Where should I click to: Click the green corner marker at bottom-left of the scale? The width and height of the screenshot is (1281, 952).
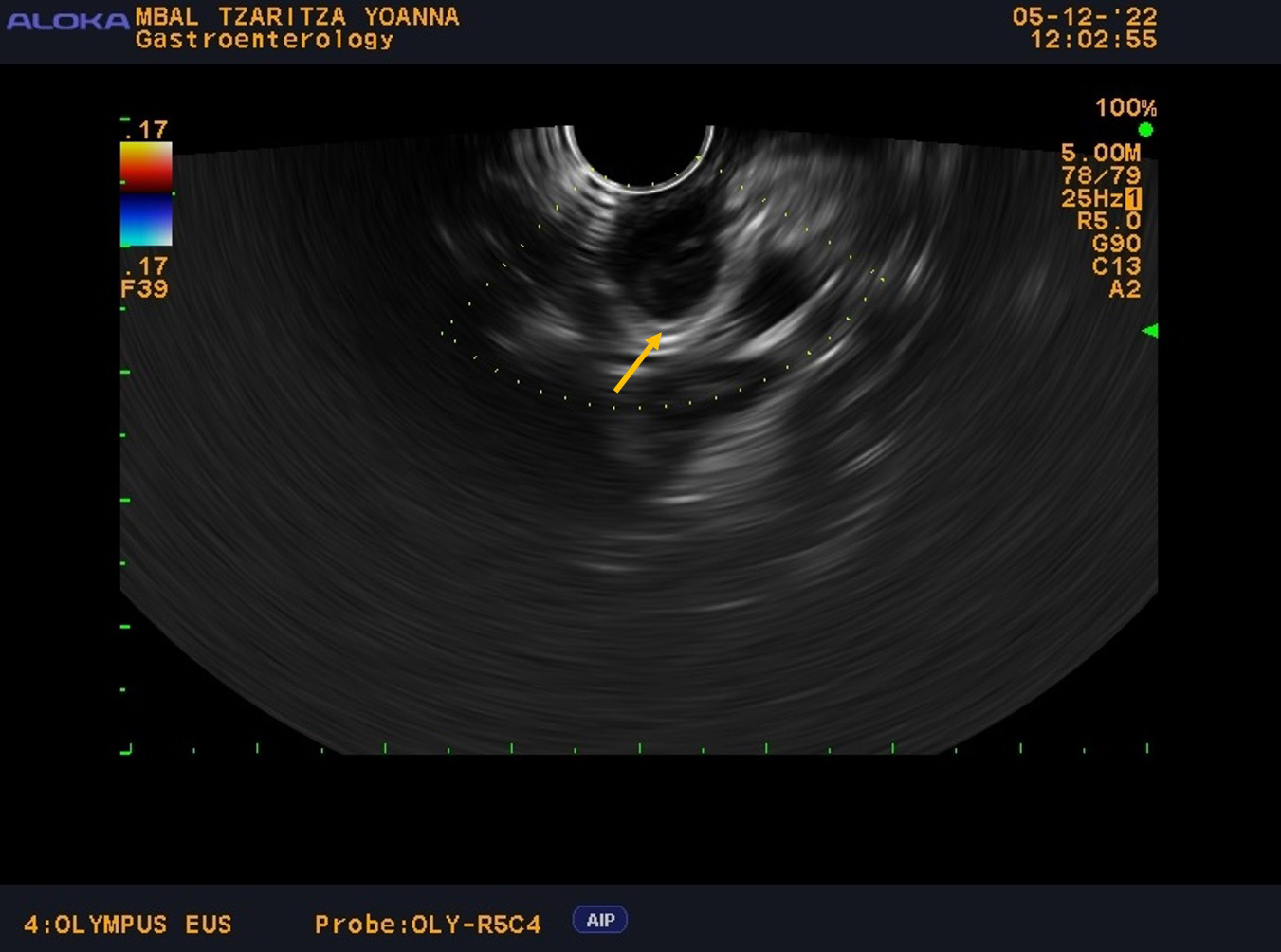point(126,750)
